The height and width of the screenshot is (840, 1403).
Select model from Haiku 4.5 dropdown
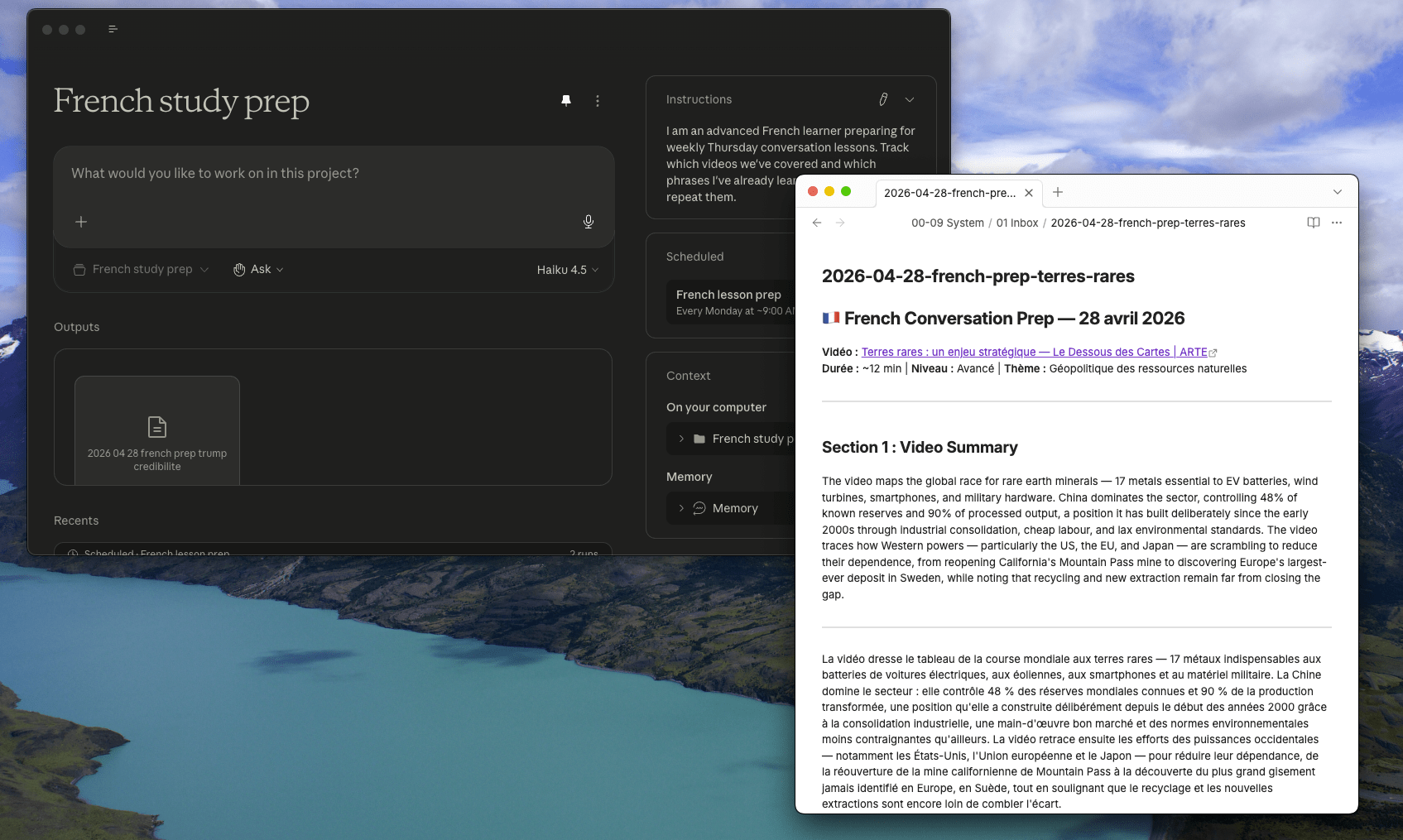tap(568, 270)
